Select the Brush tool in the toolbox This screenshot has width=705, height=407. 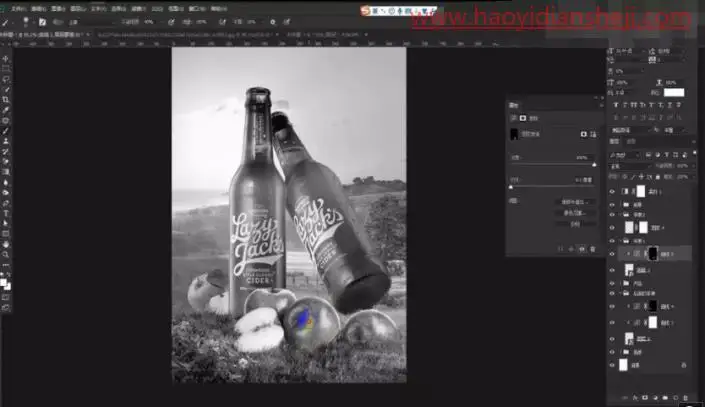click(6, 131)
